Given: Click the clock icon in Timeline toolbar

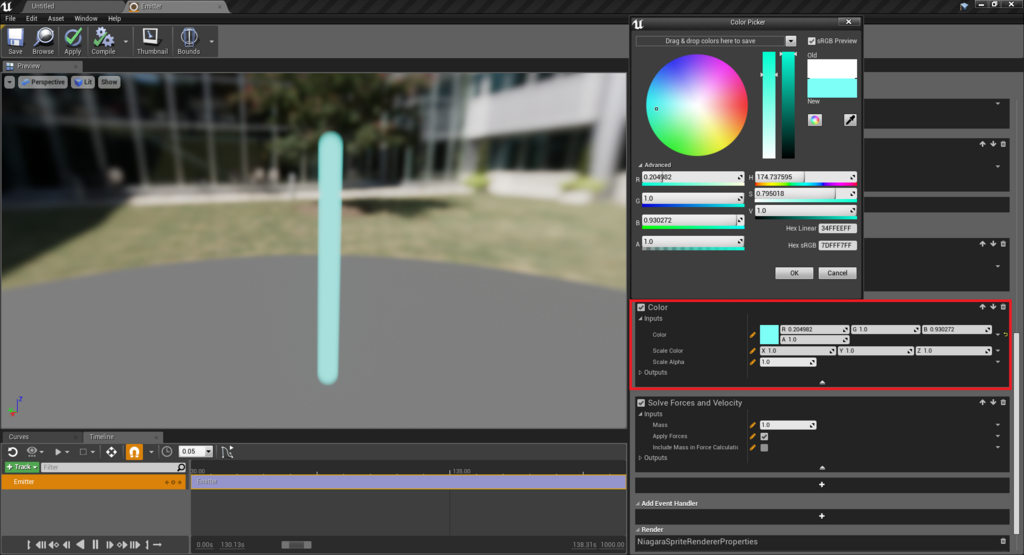Looking at the screenshot, I should pos(167,452).
